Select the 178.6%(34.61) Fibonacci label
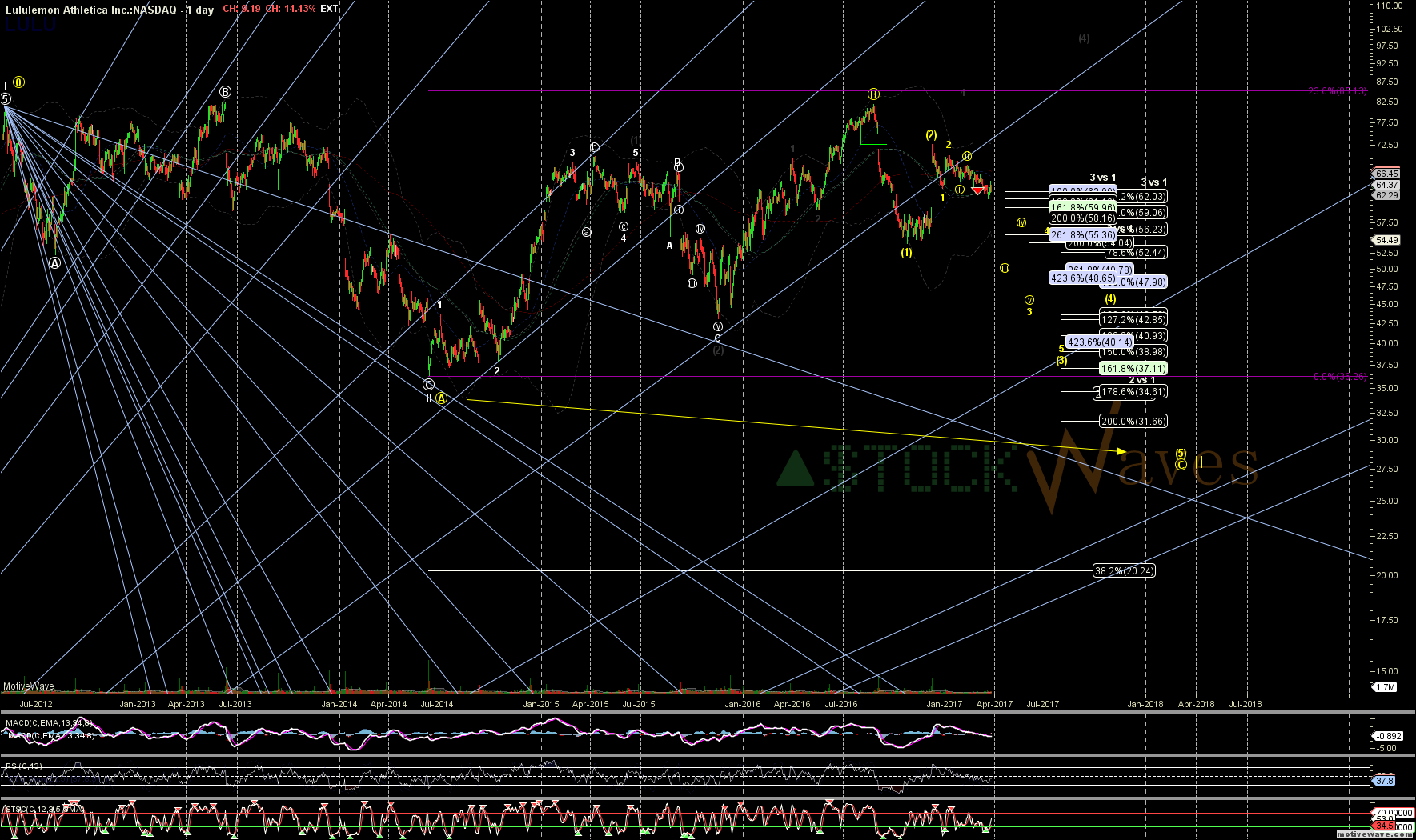 [1133, 392]
